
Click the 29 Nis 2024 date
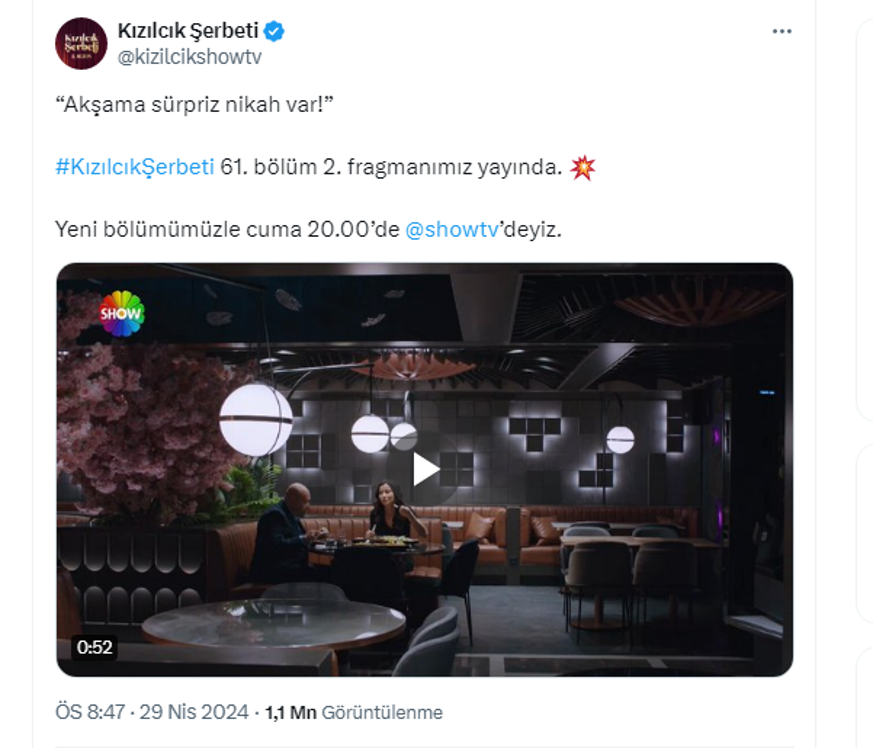point(195,712)
